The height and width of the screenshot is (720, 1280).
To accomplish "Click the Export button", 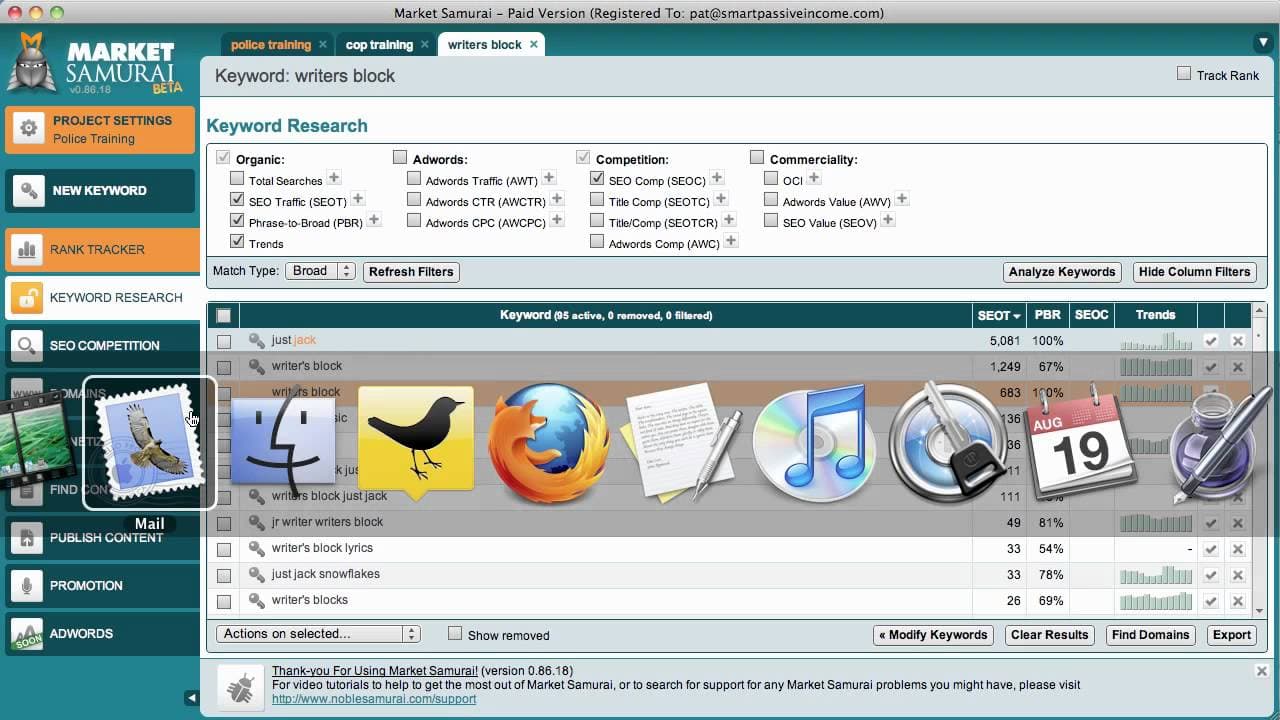I will tap(1232, 634).
